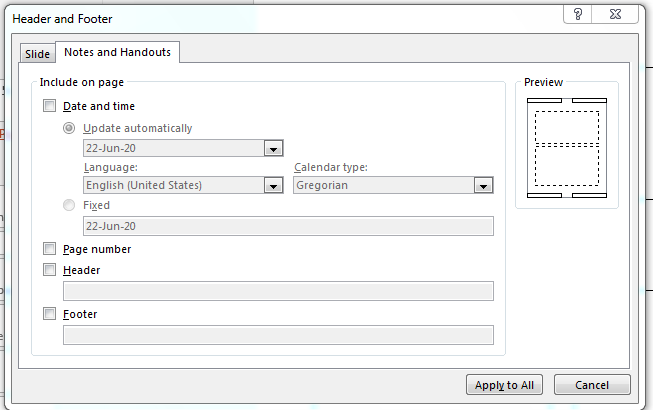The width and height of the screenshot is (653, 410).
Task: Tick the Footer checkbox
Action: click(x=49, y=313)
